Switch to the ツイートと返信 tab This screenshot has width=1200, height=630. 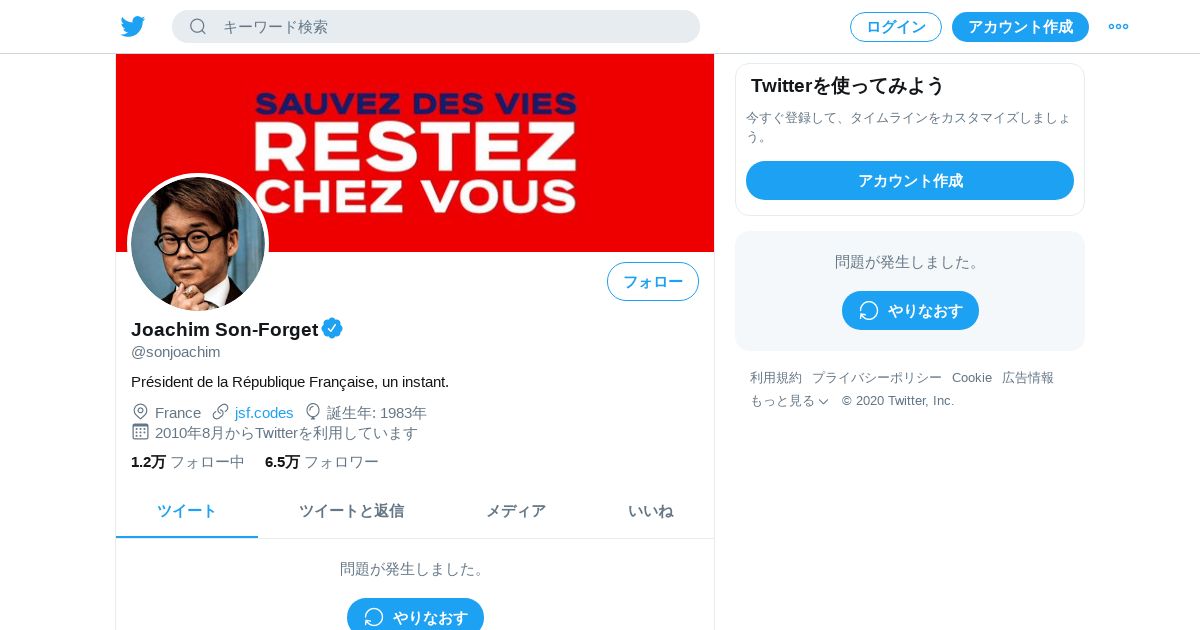[x=351, y=511]
